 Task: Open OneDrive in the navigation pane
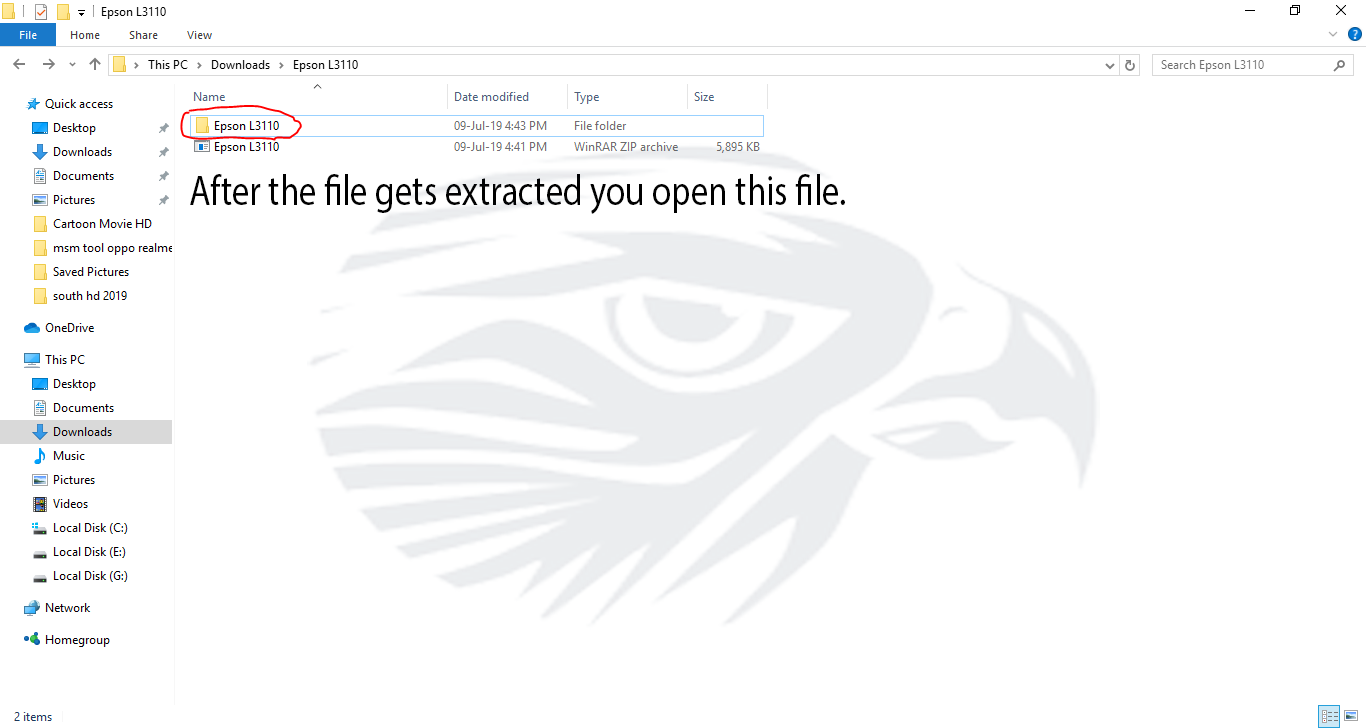pos(69,328)
